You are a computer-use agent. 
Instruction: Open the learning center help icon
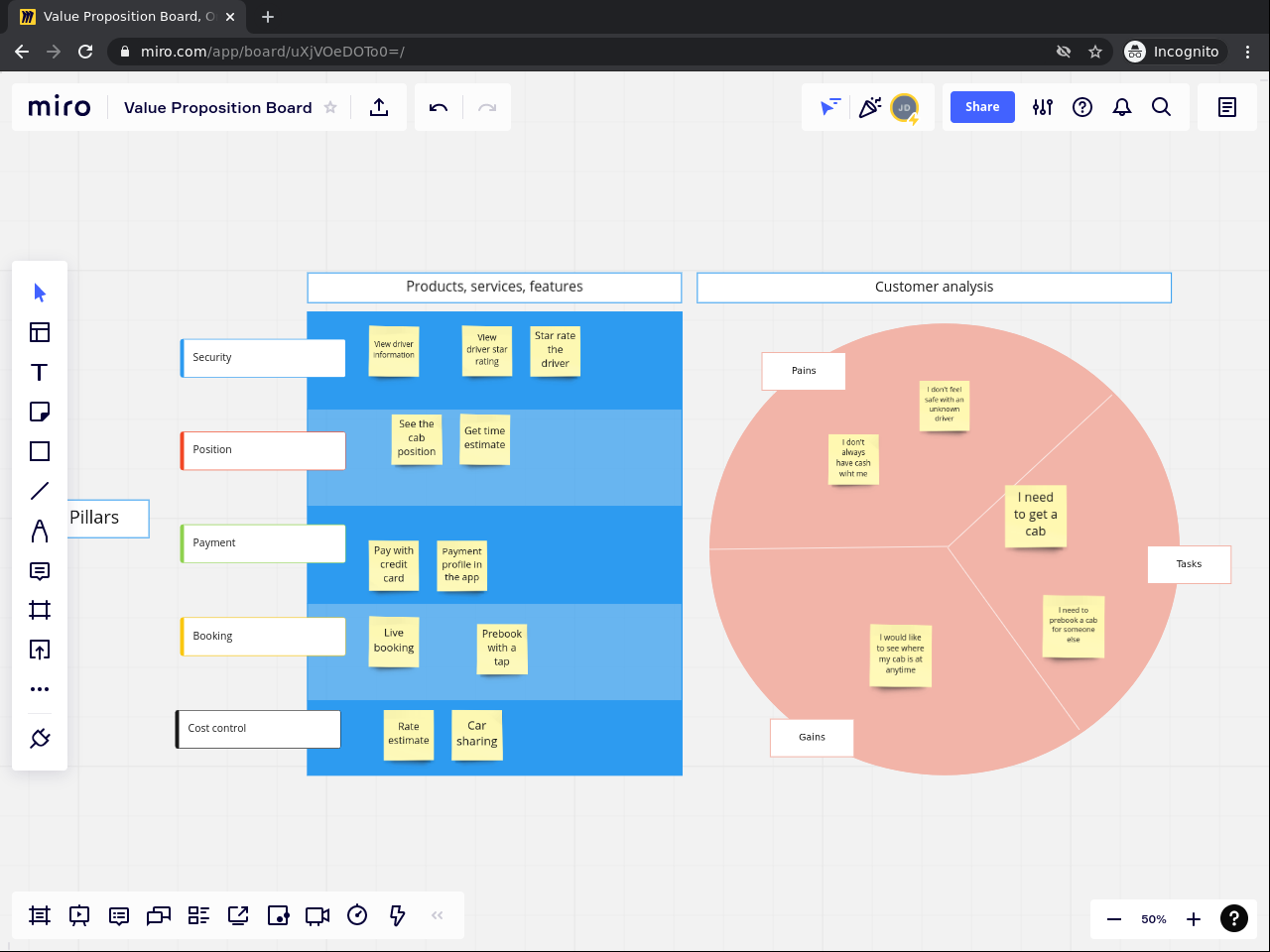click(x=1082, y=107)
